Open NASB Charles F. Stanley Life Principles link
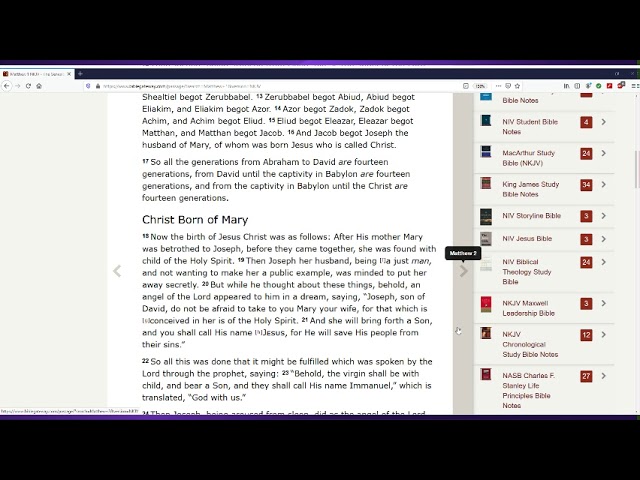 click(x=529, y=391)
